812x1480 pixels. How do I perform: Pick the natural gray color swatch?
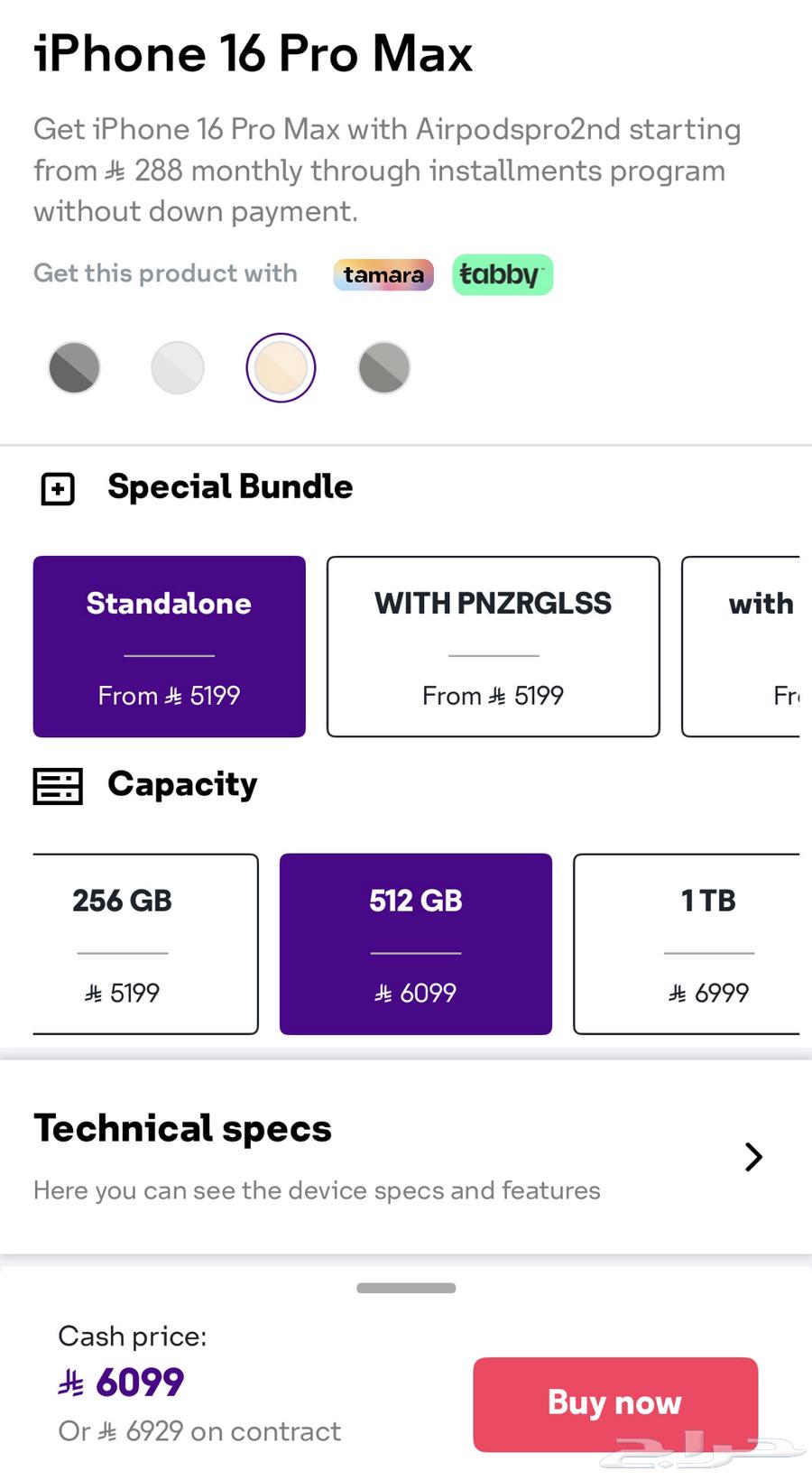(384, 368)
